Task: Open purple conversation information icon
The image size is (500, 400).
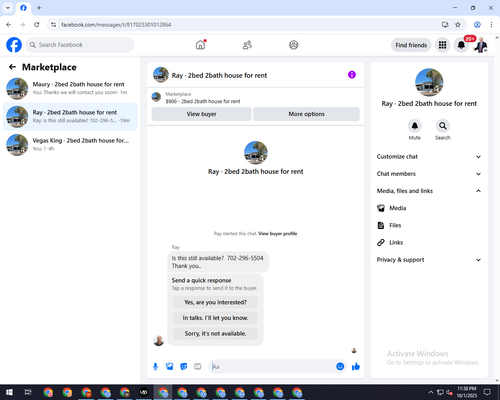Action: pos(352,75)
